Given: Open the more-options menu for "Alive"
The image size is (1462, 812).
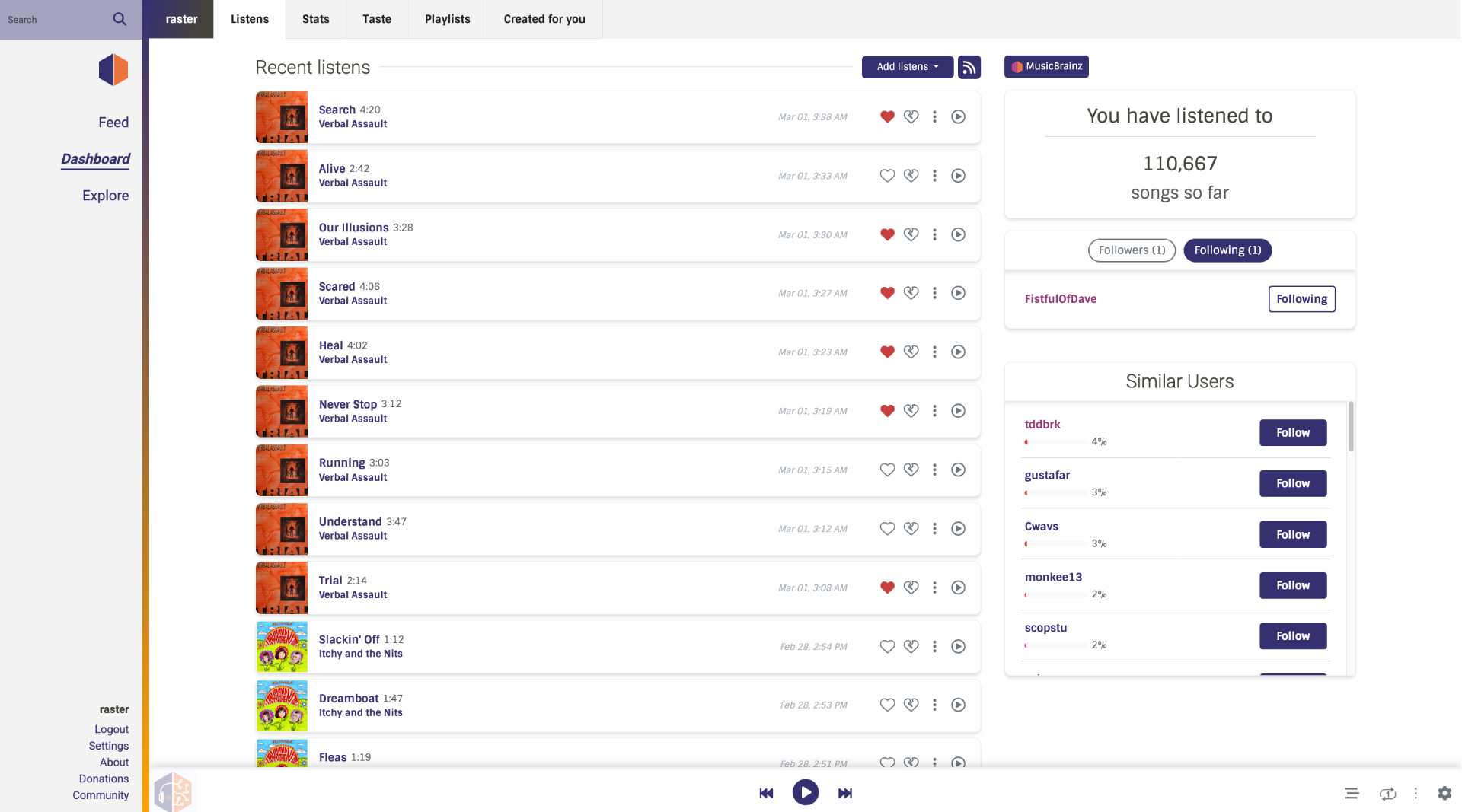Looking at the screenshot, I should pyautogui.click(x=934, y=175).
